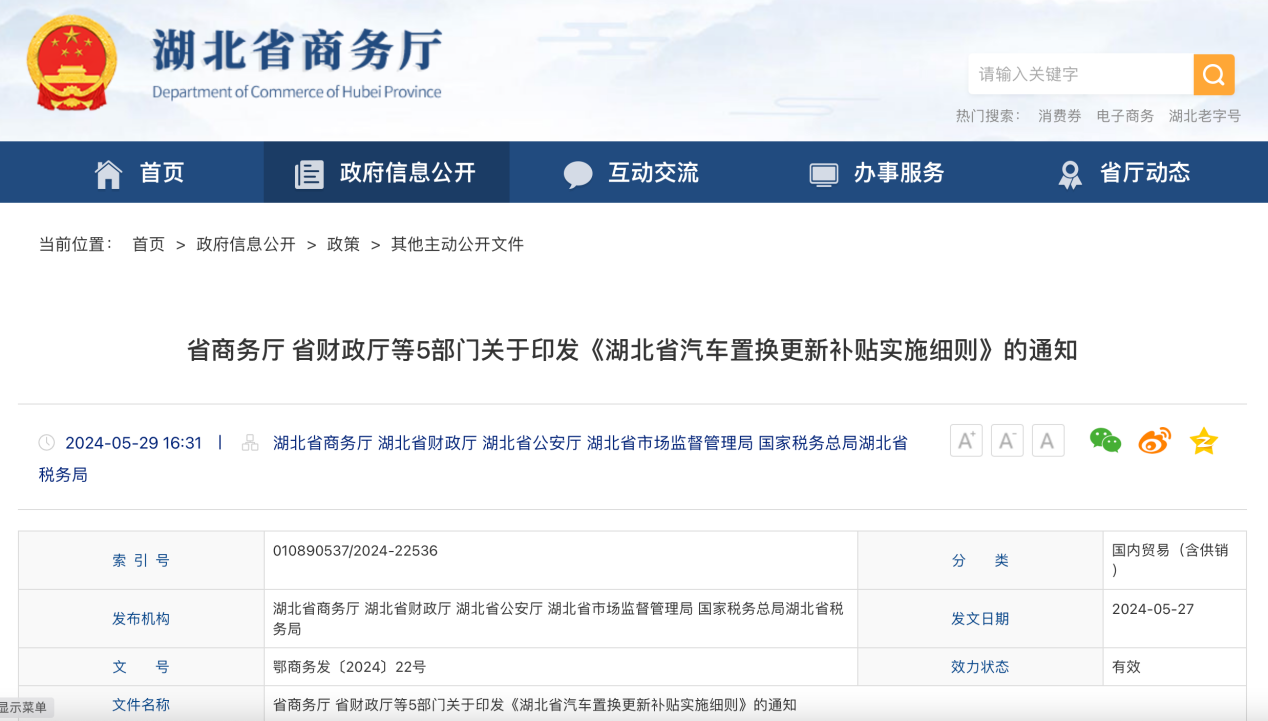This screenshot has width=1268, height=721.
Task: Open the 电子商务 hot search link
Action: (1126, 115)
